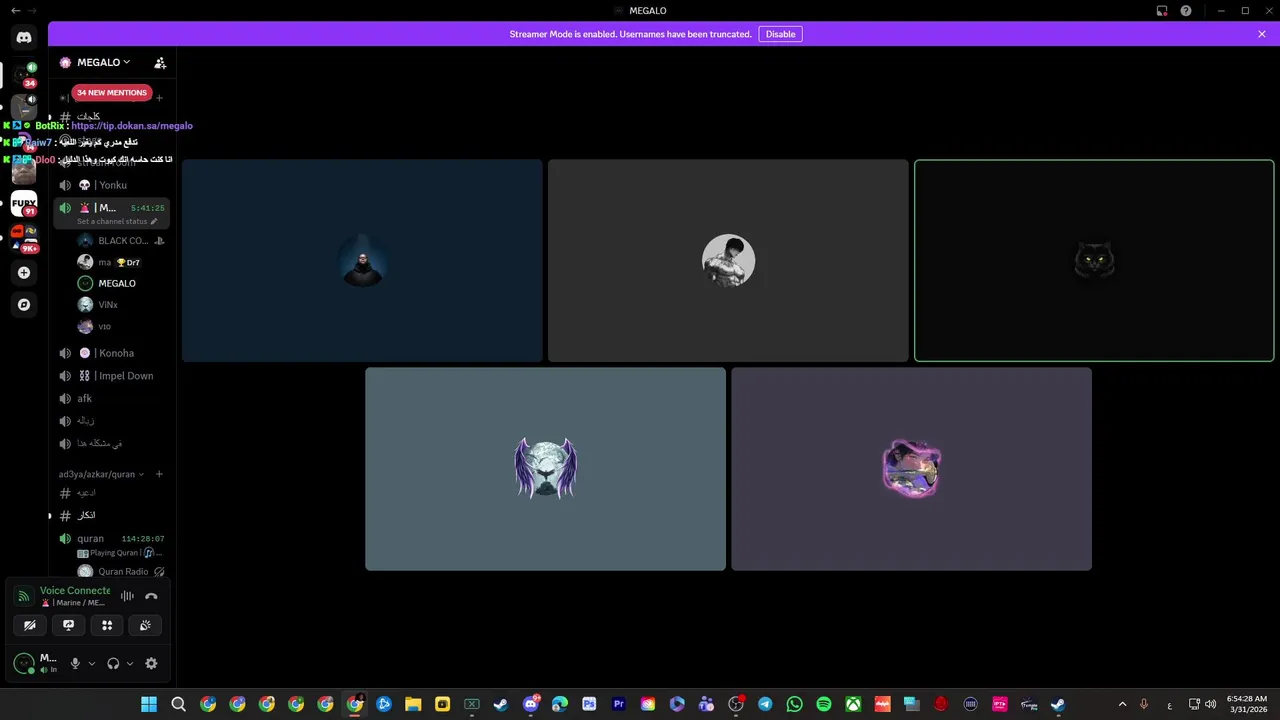Open Spotify from the taskbar
1280x720 pixels.
click(823, 704)
